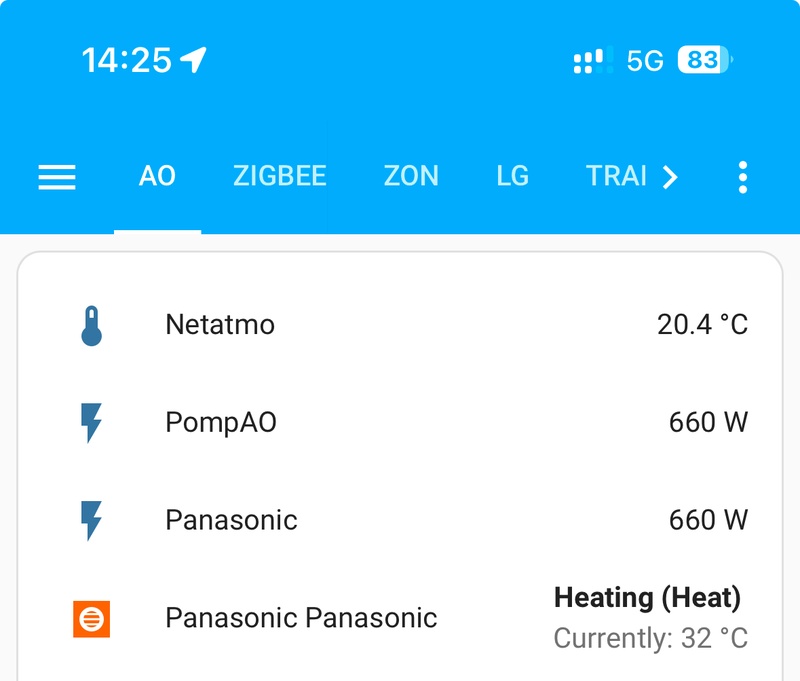Tap the battery indicator showing 83
This screenshot has width=800, height=681.
pos(705,60)
